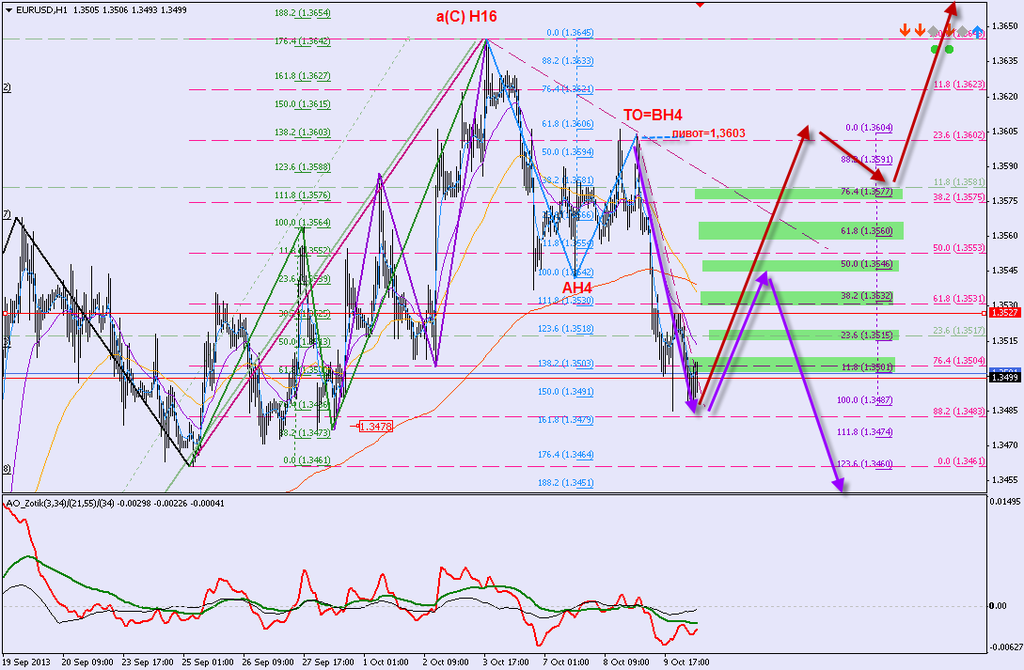Select blue Fibonacci label 150.0 (1.3491)
Viewport: 1024px width, 670px height.
pyautogui.click(x=566, y=392)
